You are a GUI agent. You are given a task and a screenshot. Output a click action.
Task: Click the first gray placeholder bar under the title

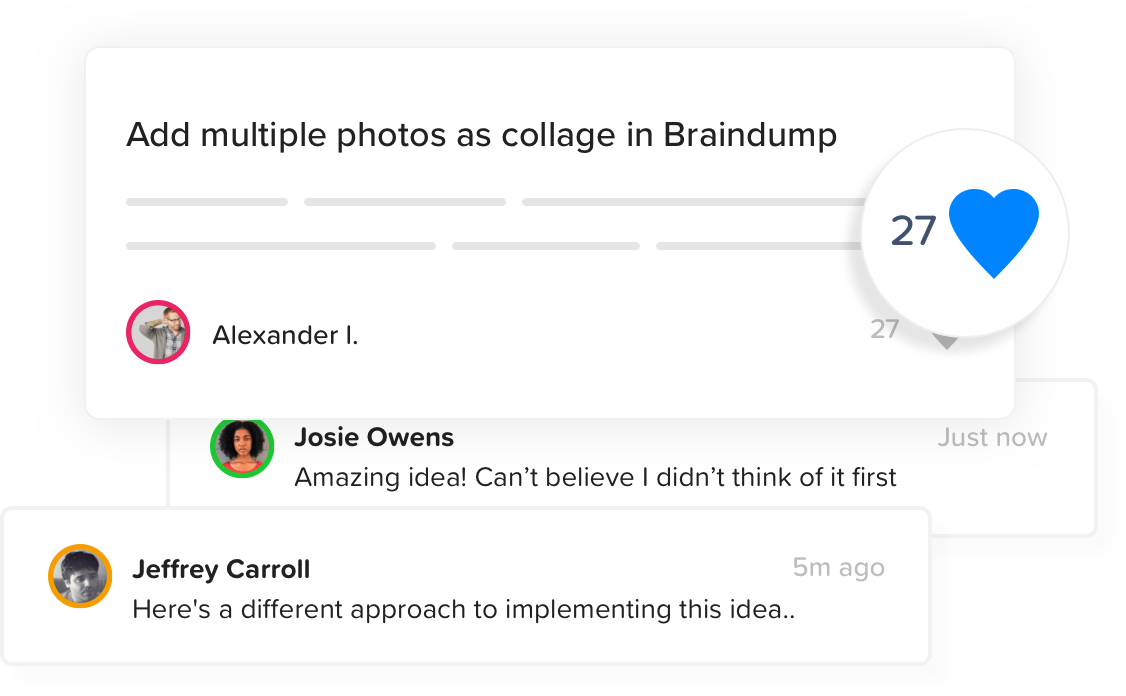pyautogui.click(x=207, y=202)
